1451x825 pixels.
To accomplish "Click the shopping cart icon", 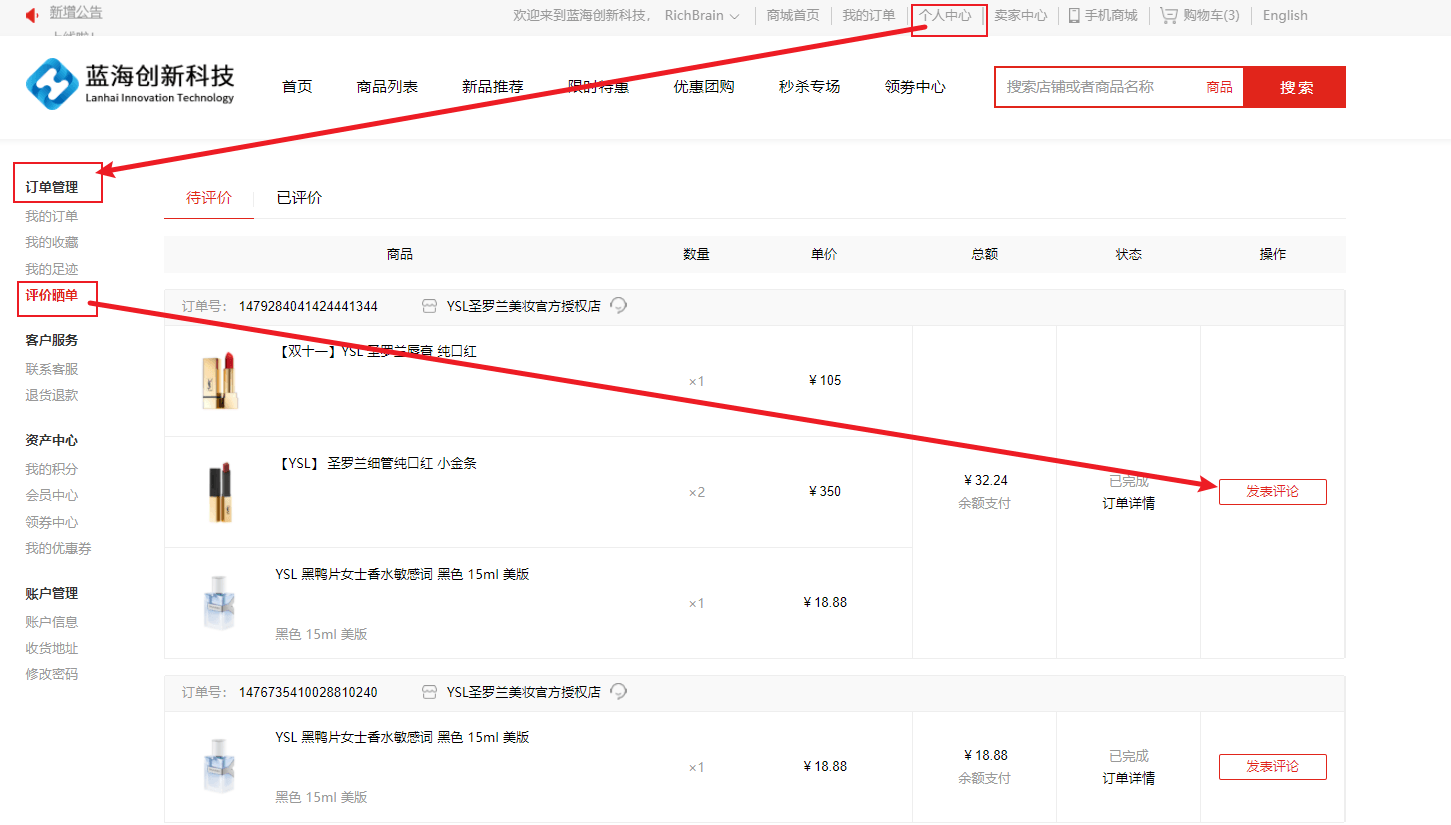I will click(x=1168, y=15).
